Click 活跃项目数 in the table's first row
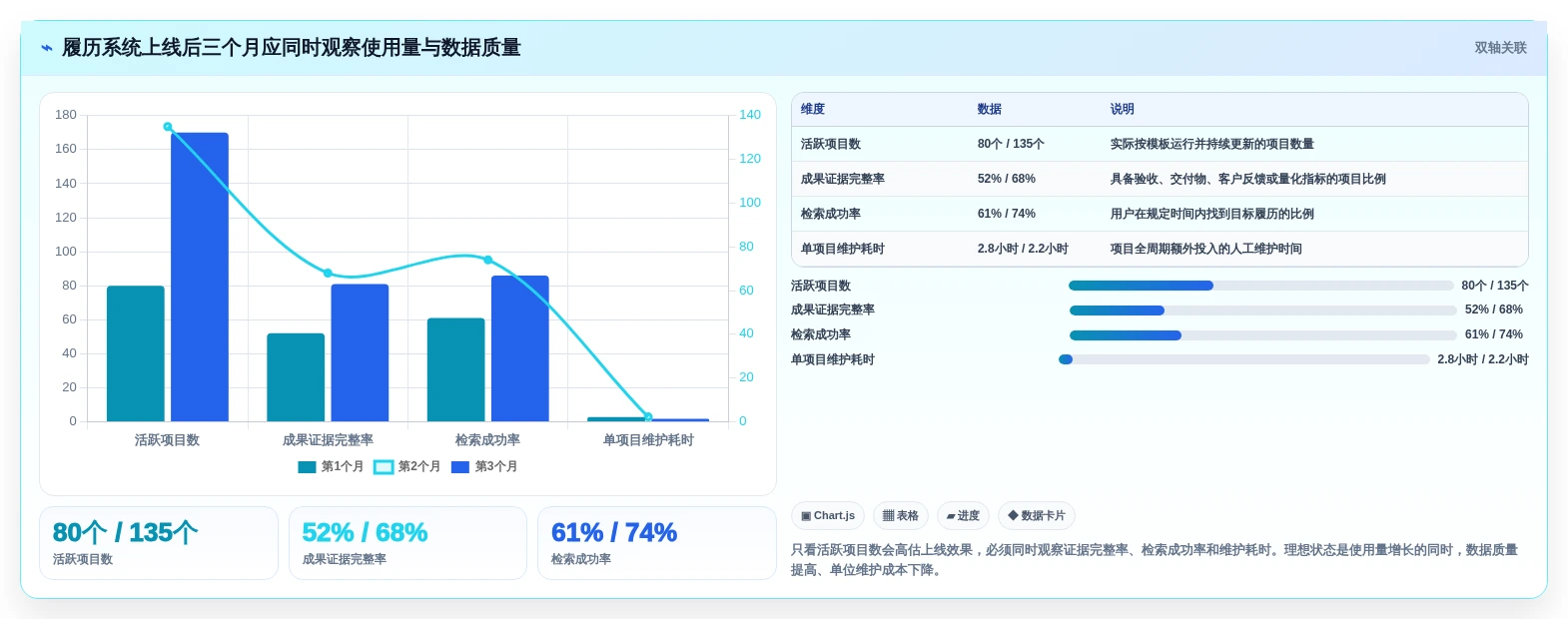The height and width of the screenshot is (619, 1568). click(831, 144)
